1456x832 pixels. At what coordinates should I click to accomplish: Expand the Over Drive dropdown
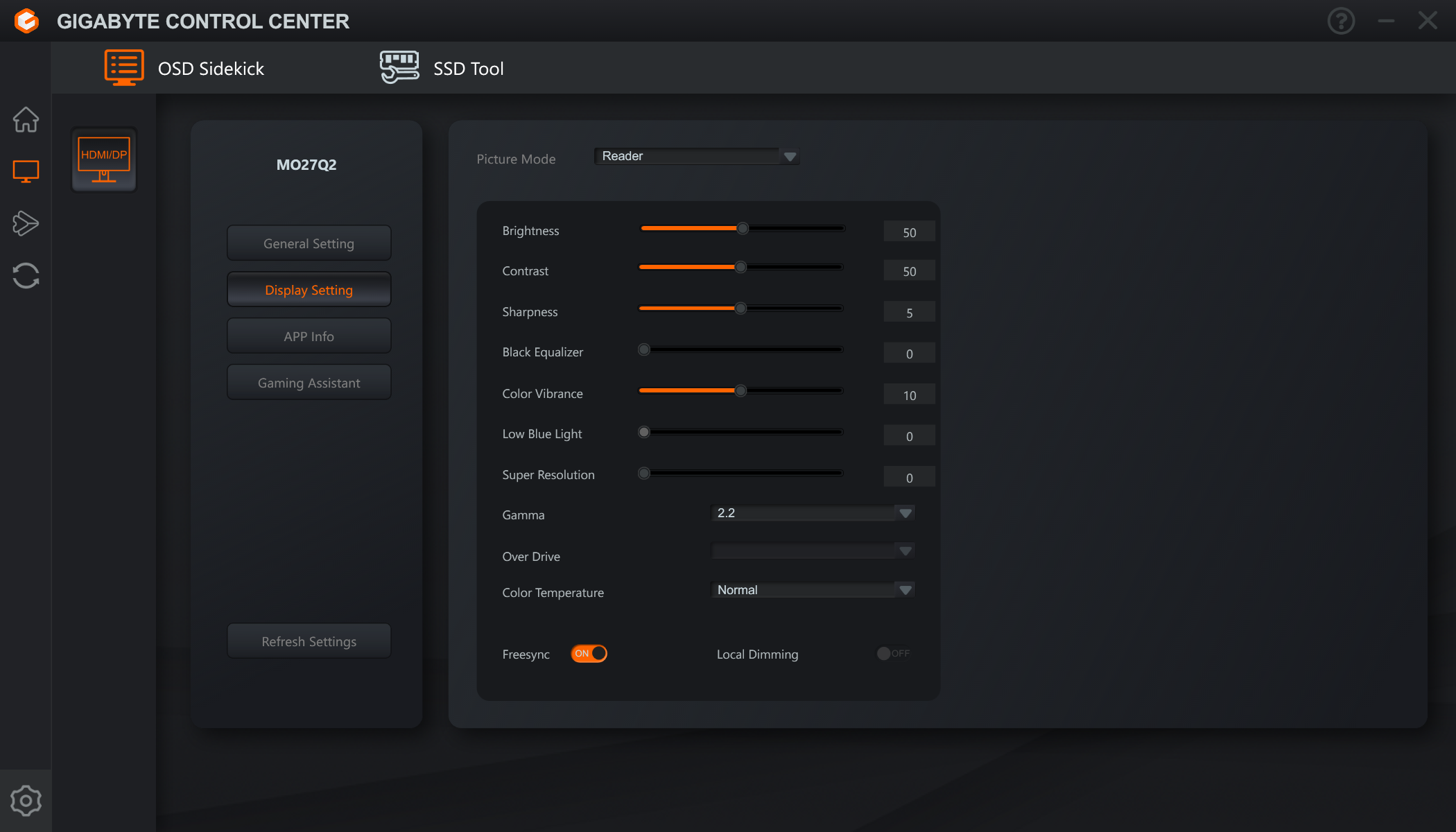pos(813,551)
